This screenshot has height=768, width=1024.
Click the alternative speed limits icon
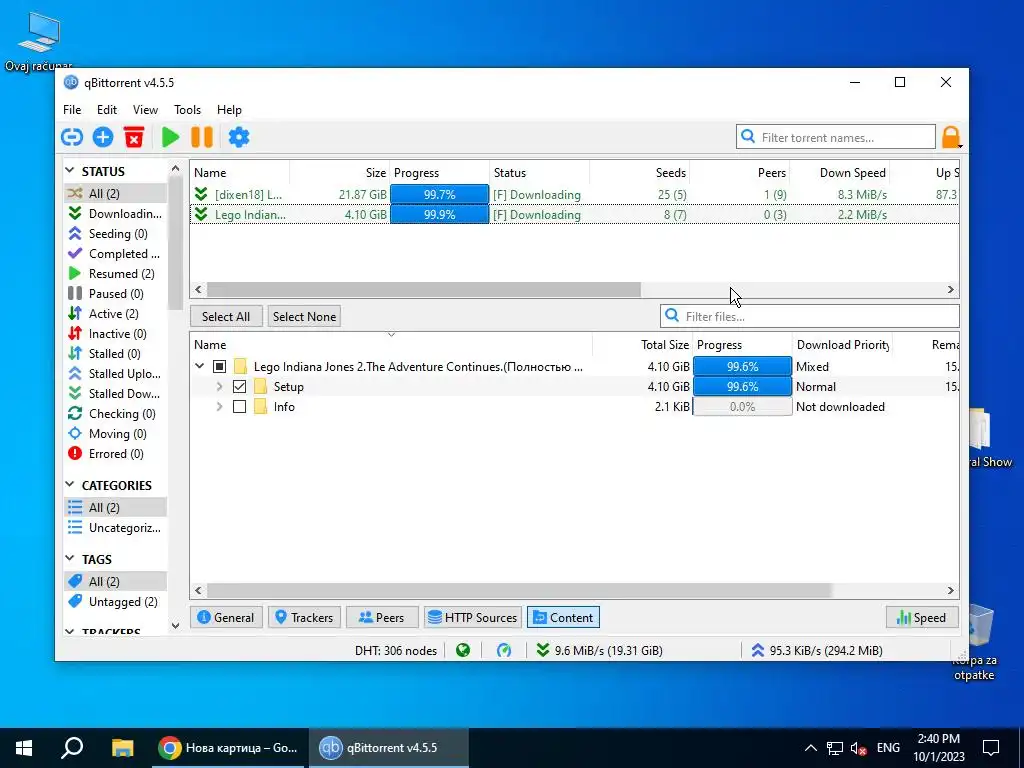[x=504, y=650]
